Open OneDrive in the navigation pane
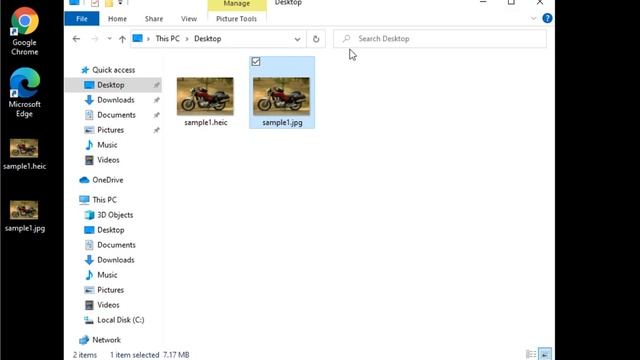640x360 pixels. point(107,180)
